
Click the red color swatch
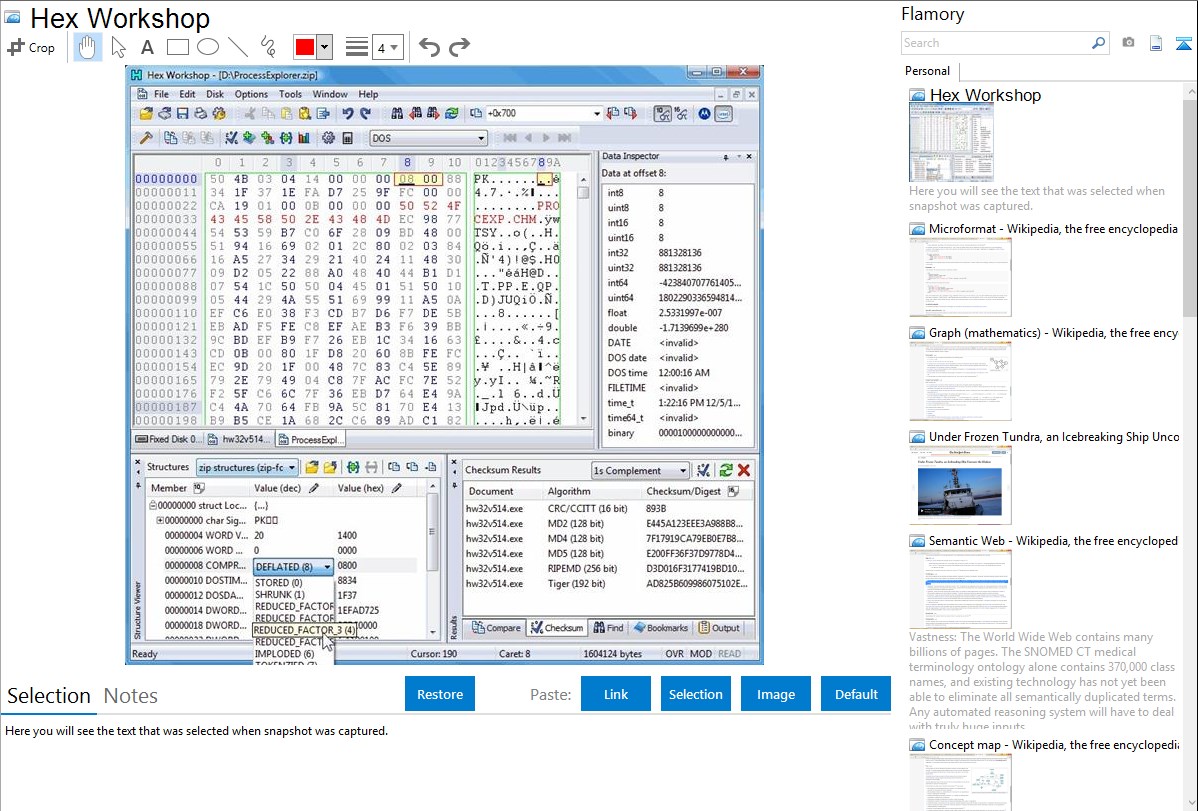point(305,47)
